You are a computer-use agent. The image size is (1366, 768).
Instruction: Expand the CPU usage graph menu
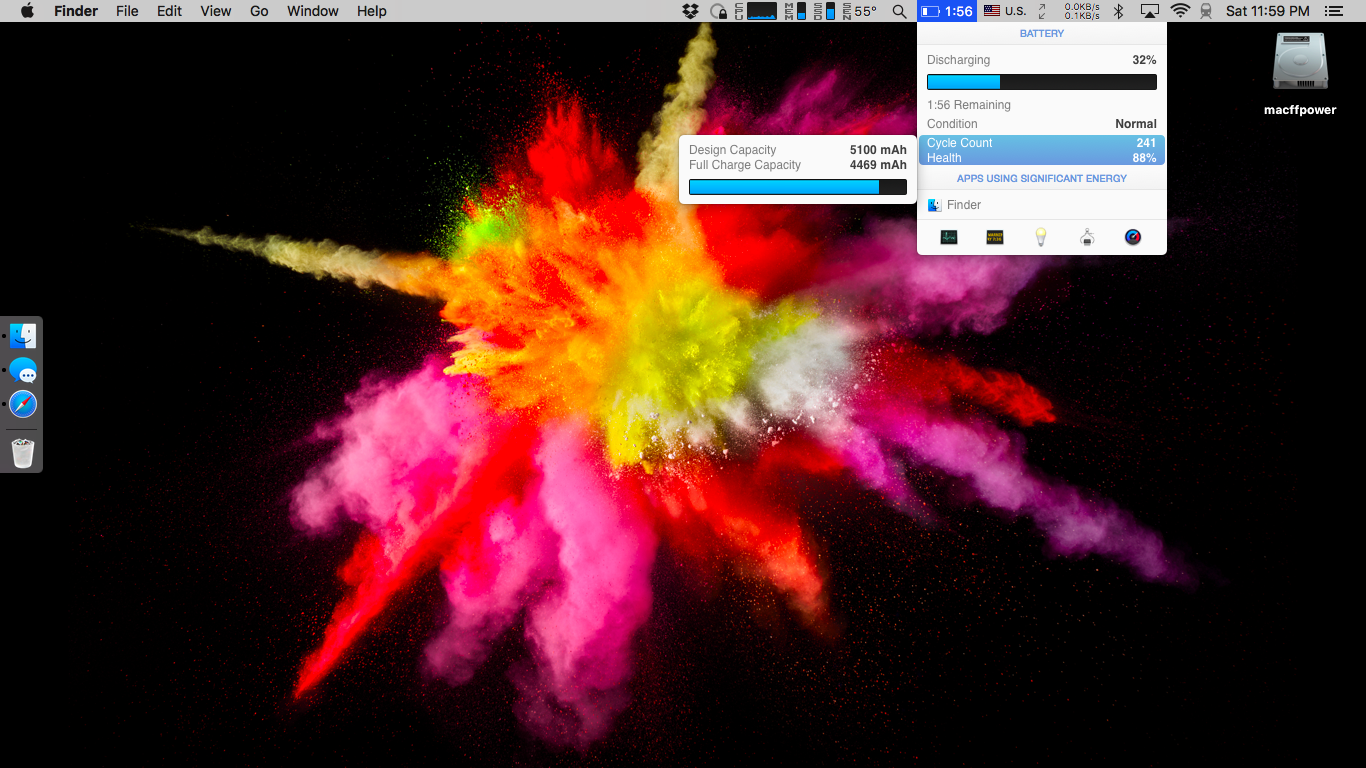(x=754, y=11)
